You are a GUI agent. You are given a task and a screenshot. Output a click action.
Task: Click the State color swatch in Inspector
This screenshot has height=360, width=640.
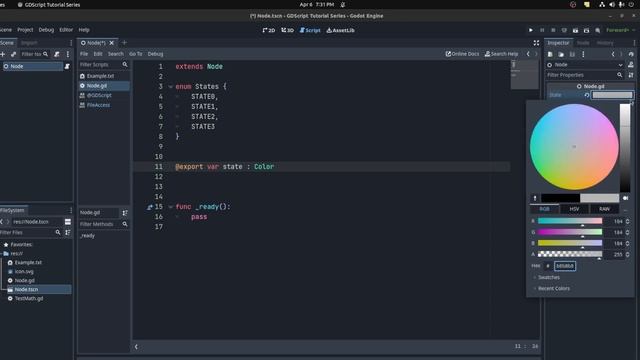pos(613,95)
